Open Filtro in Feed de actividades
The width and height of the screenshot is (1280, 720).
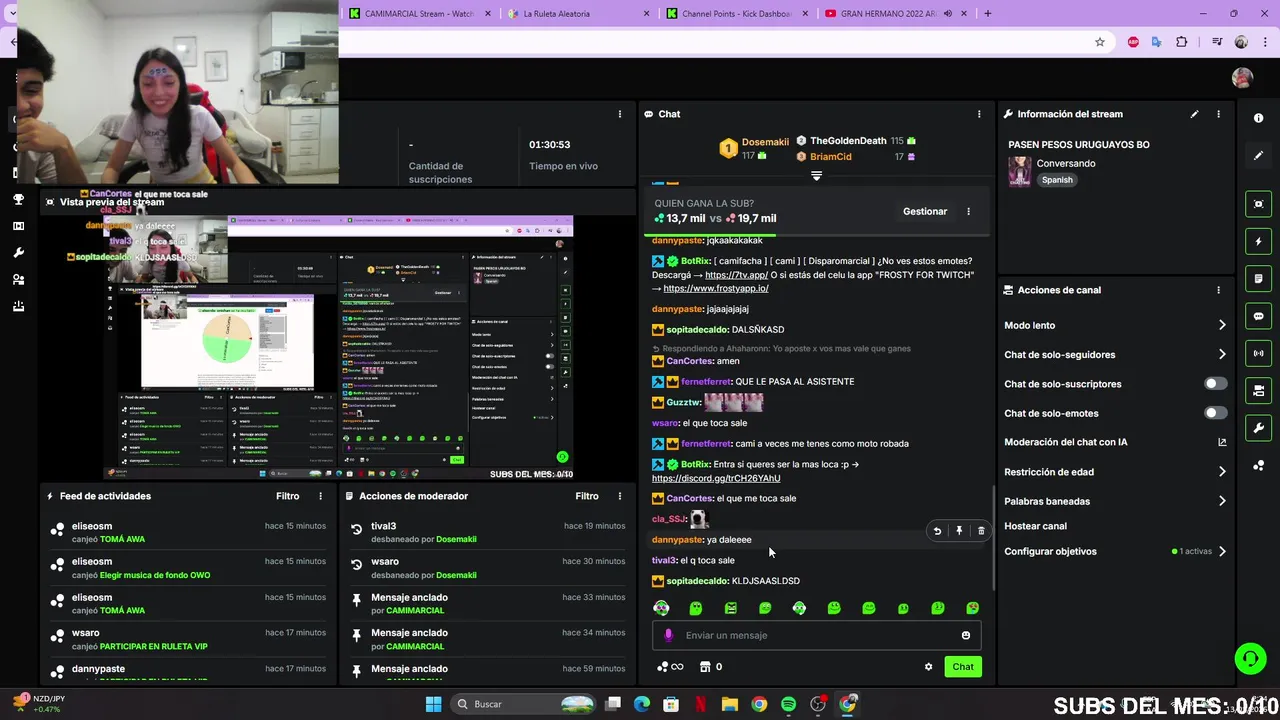pyautogui.click(x=288, y=496)
